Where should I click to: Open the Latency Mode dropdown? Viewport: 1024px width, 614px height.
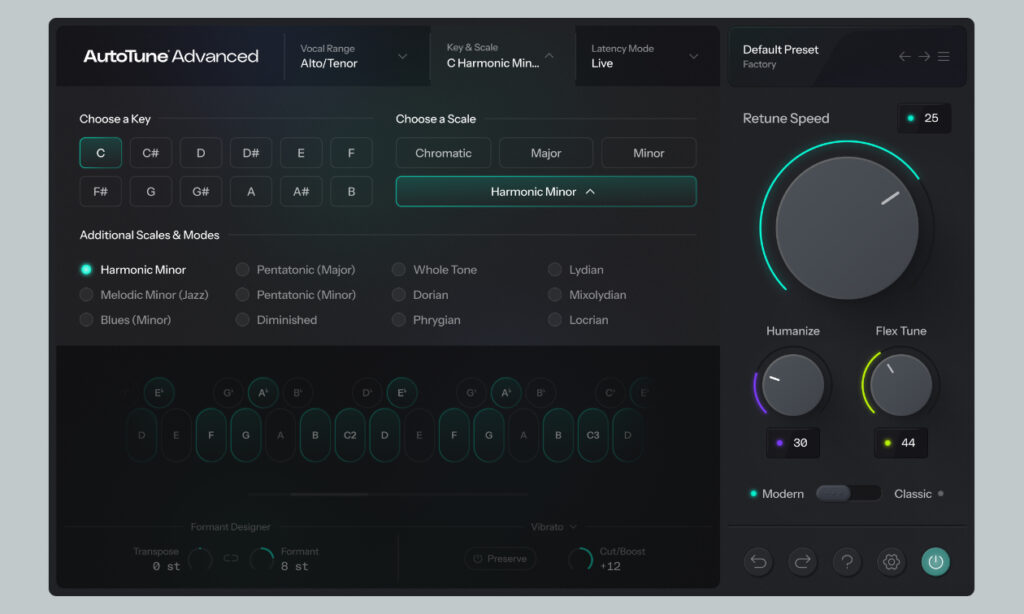tap(645, 56)
